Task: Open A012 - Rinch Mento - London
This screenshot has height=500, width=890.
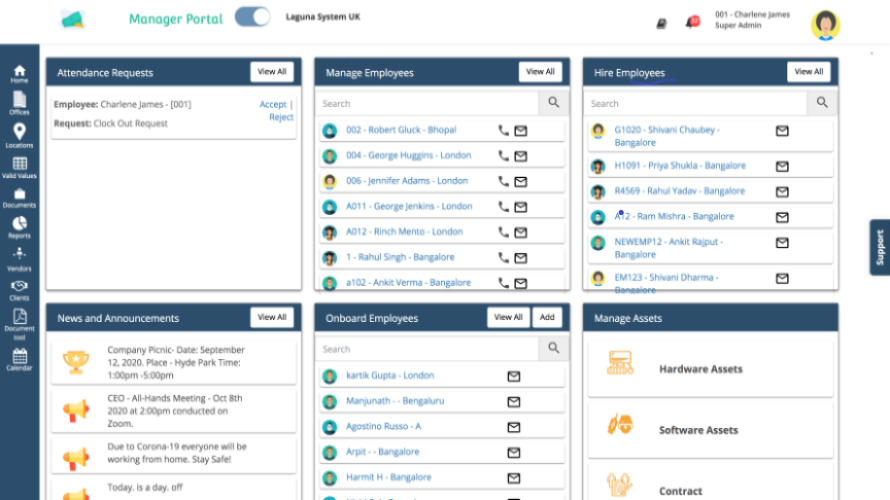Action: 405,232
